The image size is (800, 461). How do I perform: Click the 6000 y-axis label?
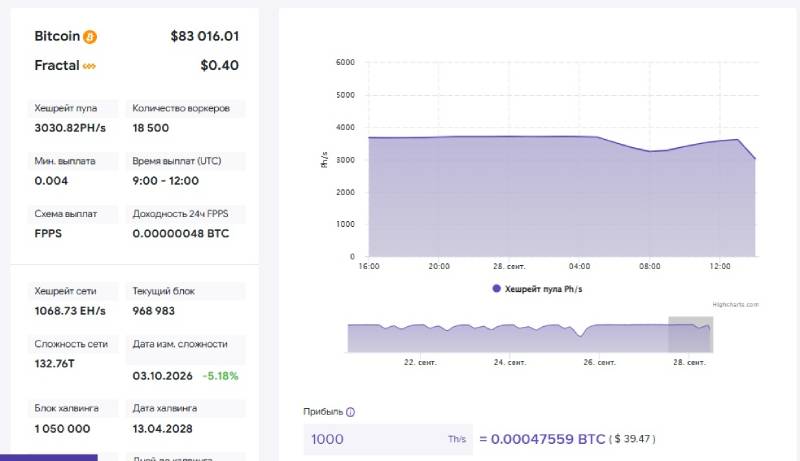pyautogui.click(x=345, y=62)
